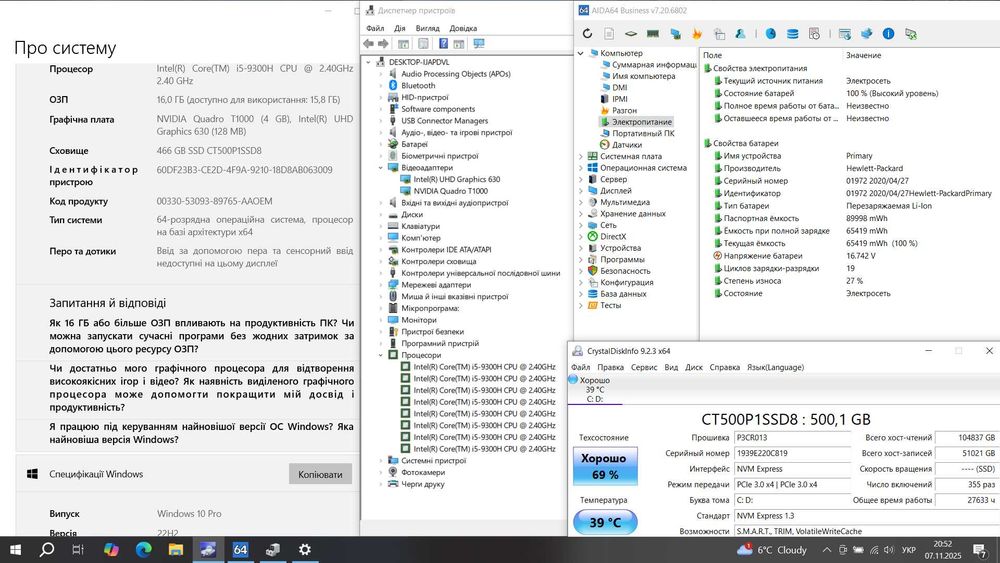
Task: Open Microsoft Edge from taskbar
Action: coord(143,550)
